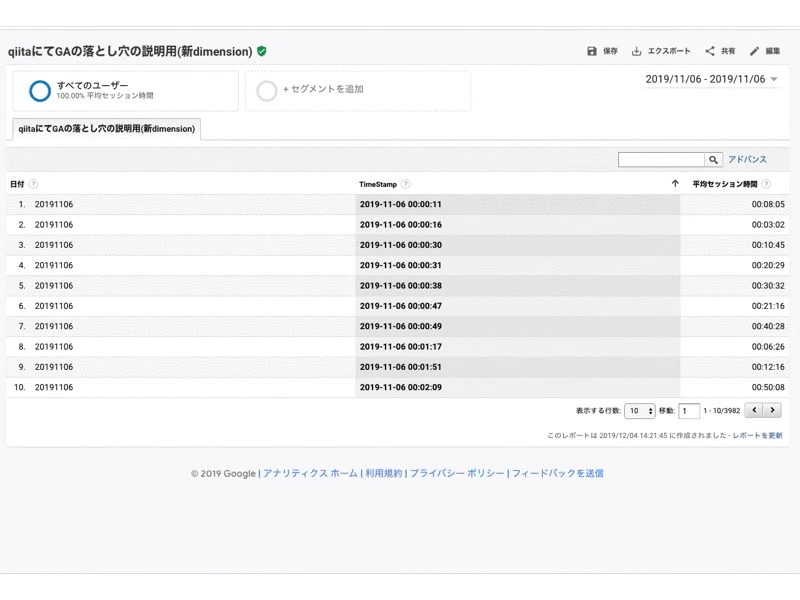Click the 共有 share label
Image resolution: width=800 pixels, height=600 pixels.
pyautogui.click(x=728, y=51)
